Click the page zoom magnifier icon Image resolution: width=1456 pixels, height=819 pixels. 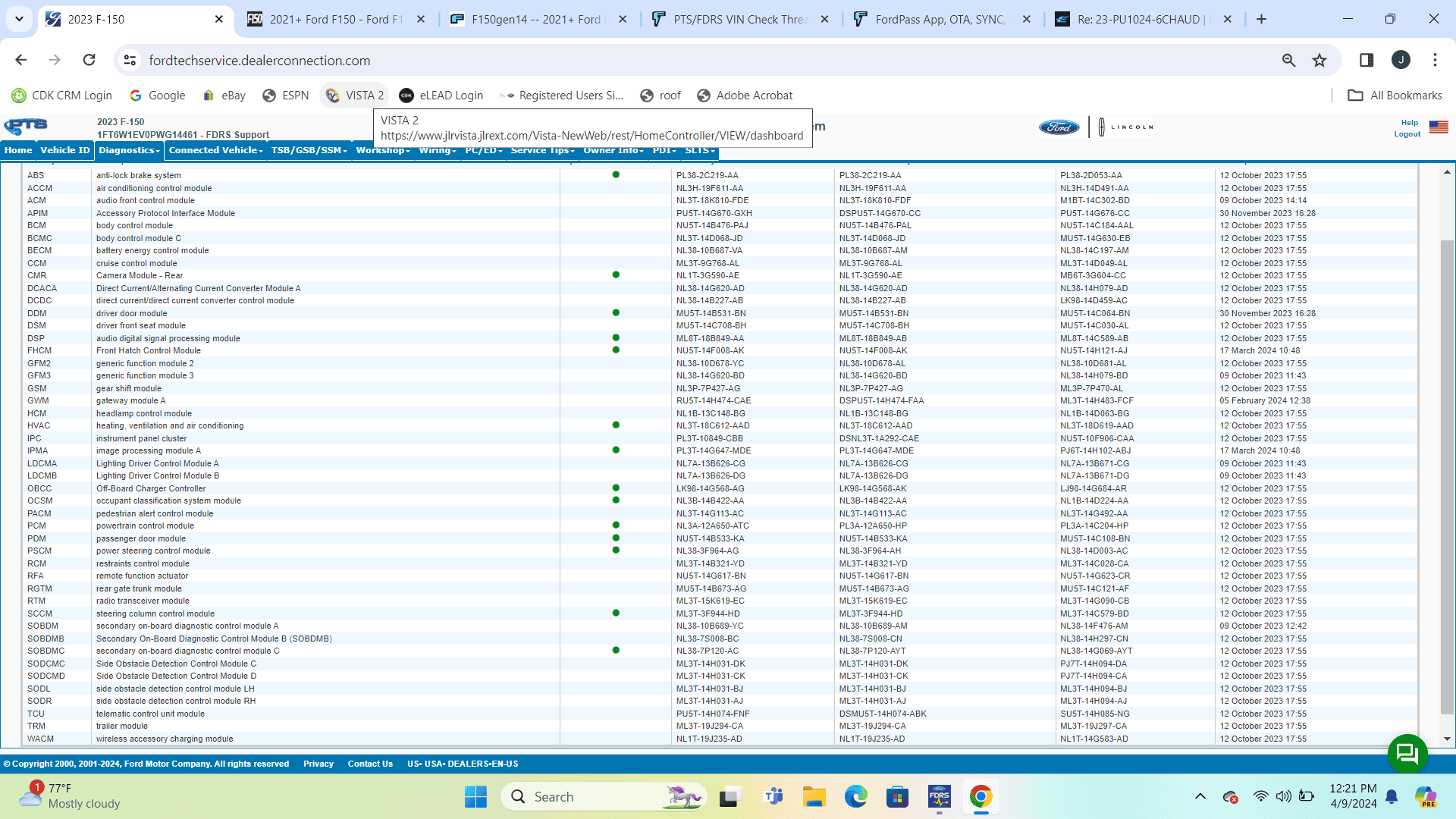pos(1288,61)
